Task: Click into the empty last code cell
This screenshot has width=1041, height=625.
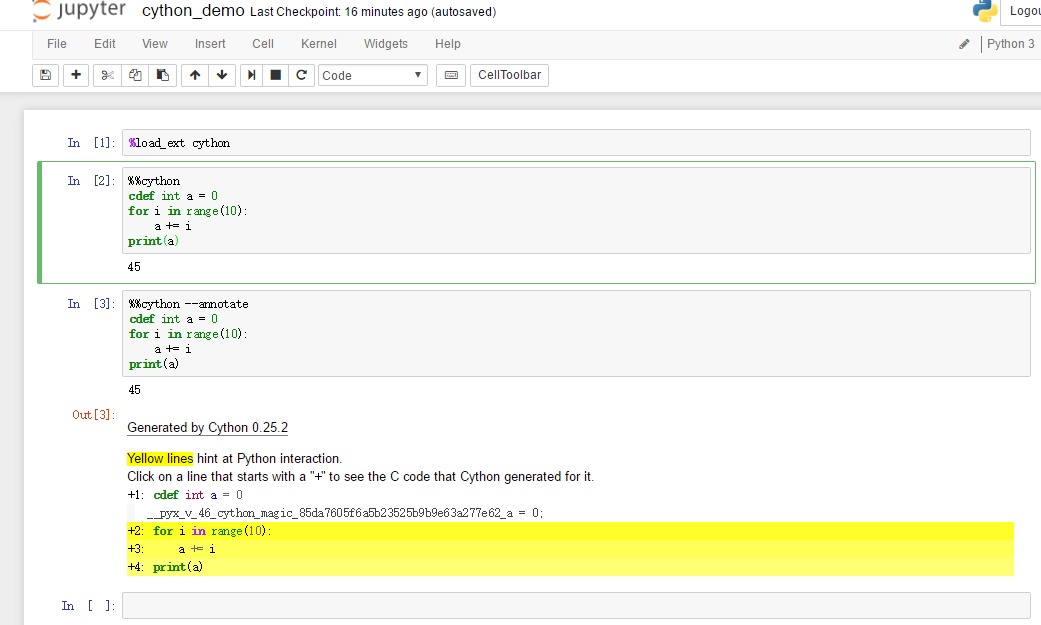Action: 576,606
